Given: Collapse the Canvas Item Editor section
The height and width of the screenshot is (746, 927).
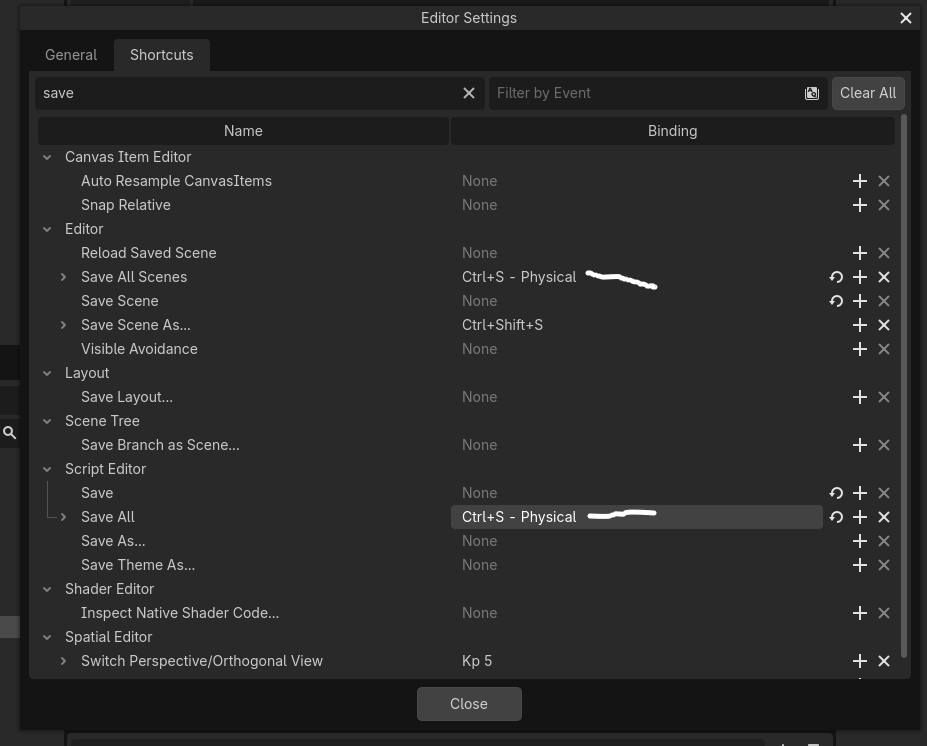Looking at the screenshot, I should pyautogui.click(x=47, y=157).
